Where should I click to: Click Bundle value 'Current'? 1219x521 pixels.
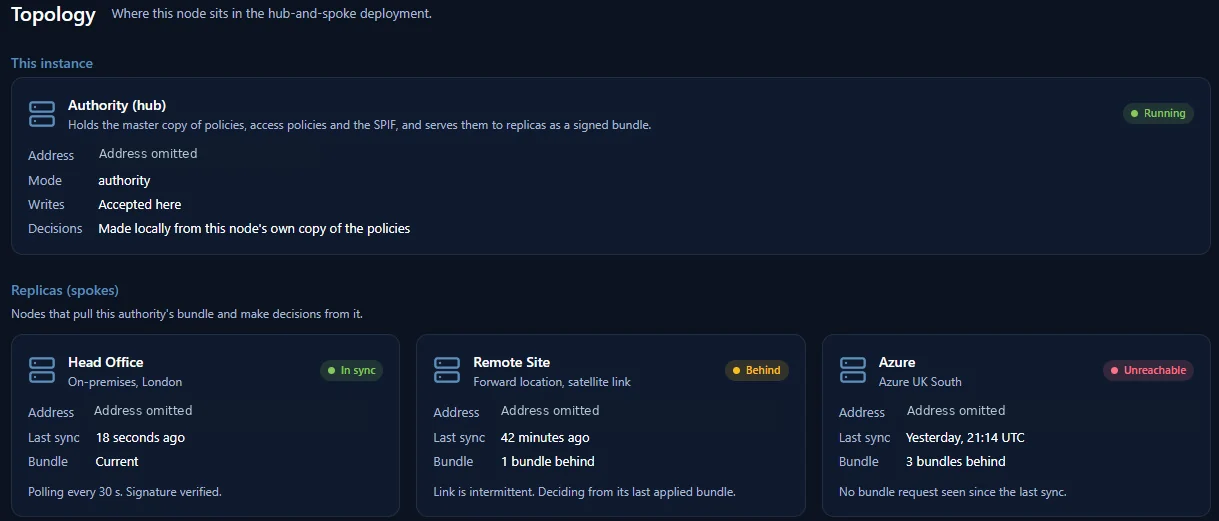click(117, 461)
